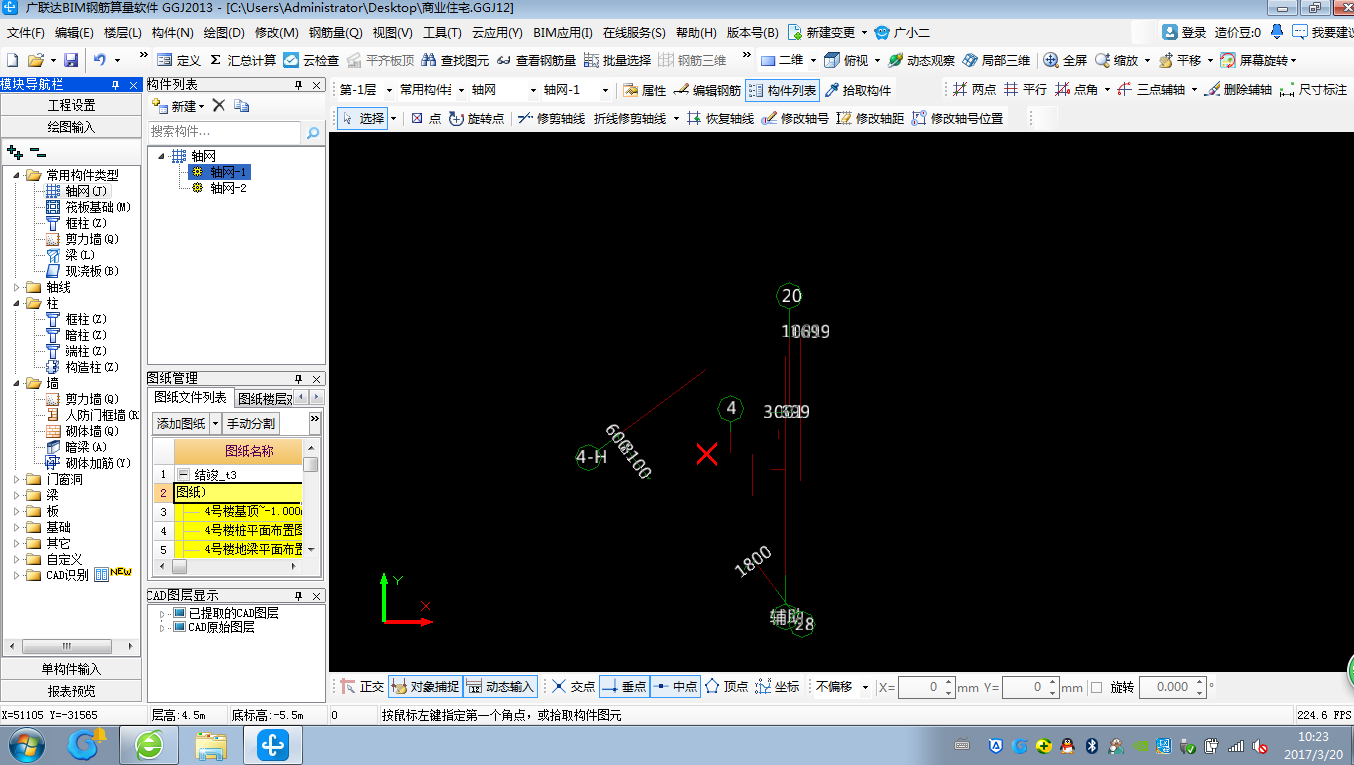Open the 钢筋量(Q) menu
The height and width of the screenshot is (765, 1354).
point(335,32)
